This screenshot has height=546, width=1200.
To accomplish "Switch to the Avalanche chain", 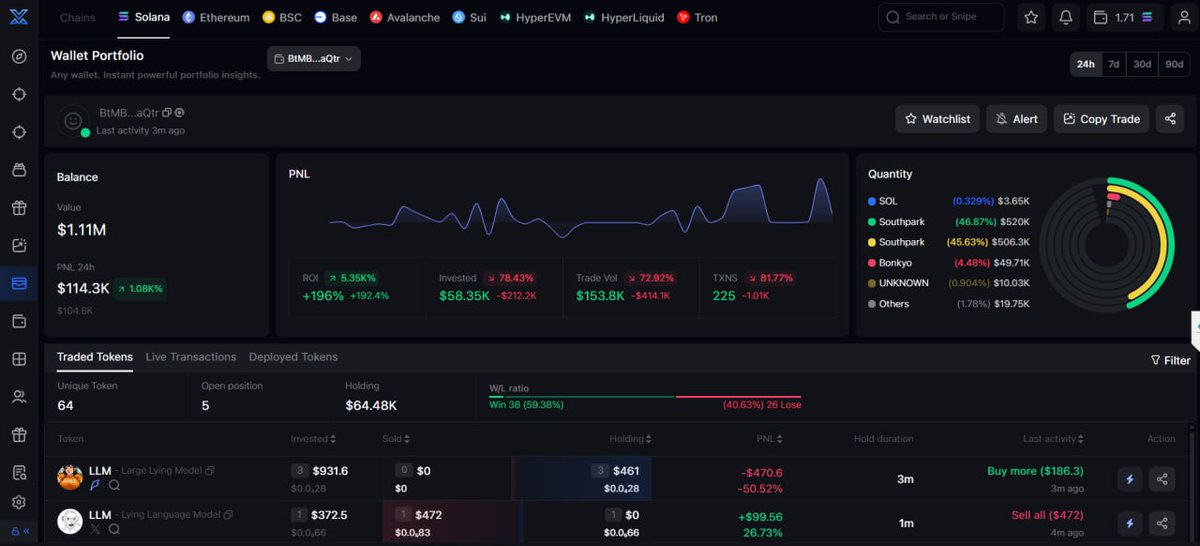I will tap(405, 17).
